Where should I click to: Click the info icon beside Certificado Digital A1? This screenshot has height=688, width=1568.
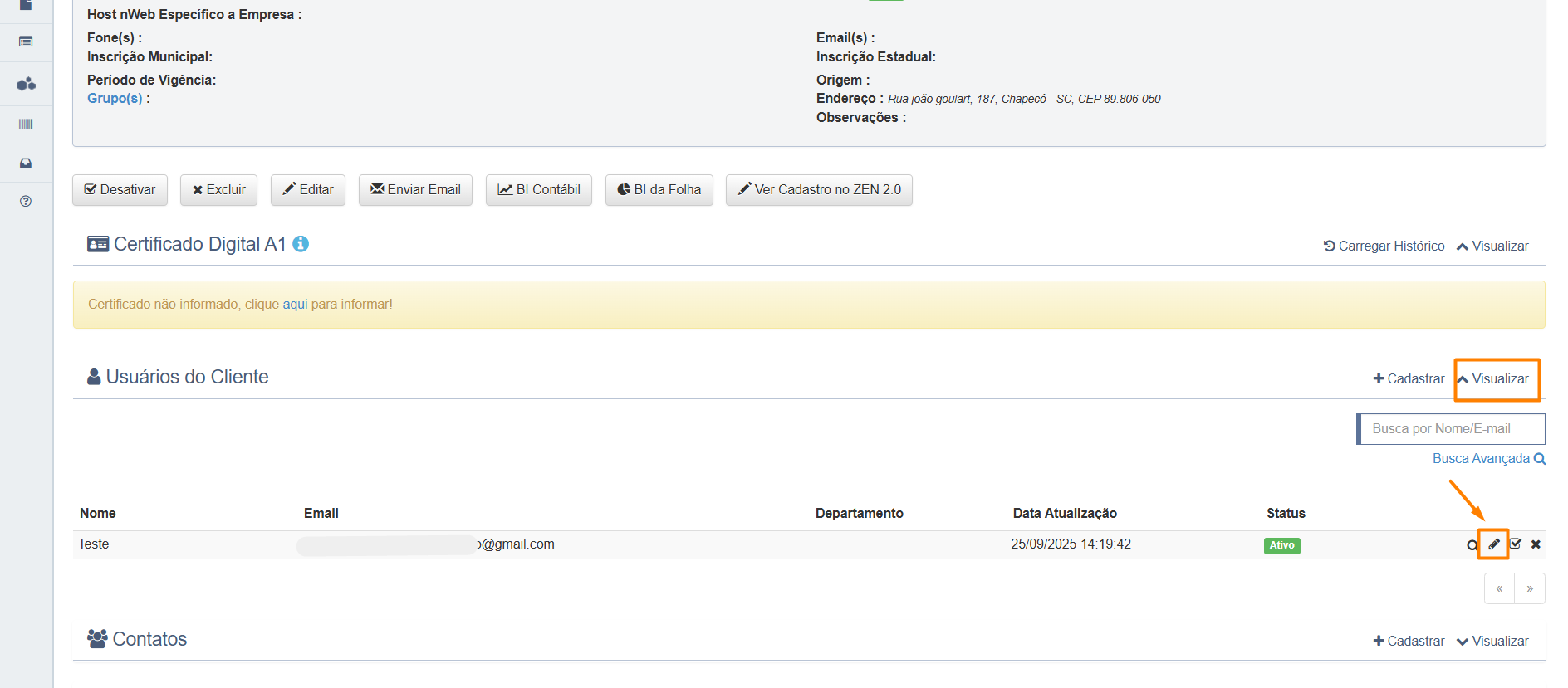pyautogui.click(x=301, y=244)
